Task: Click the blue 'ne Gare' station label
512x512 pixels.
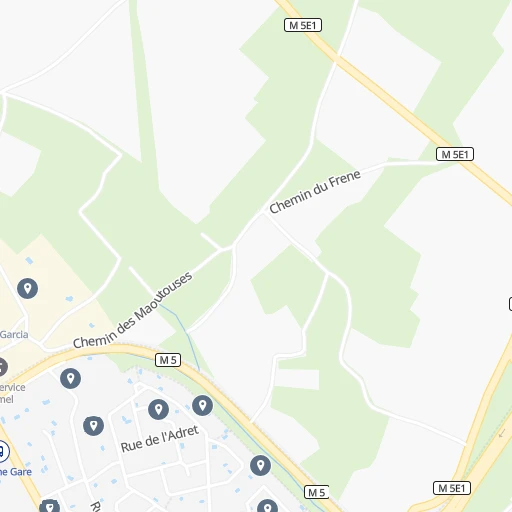Action: click(16, 472)
